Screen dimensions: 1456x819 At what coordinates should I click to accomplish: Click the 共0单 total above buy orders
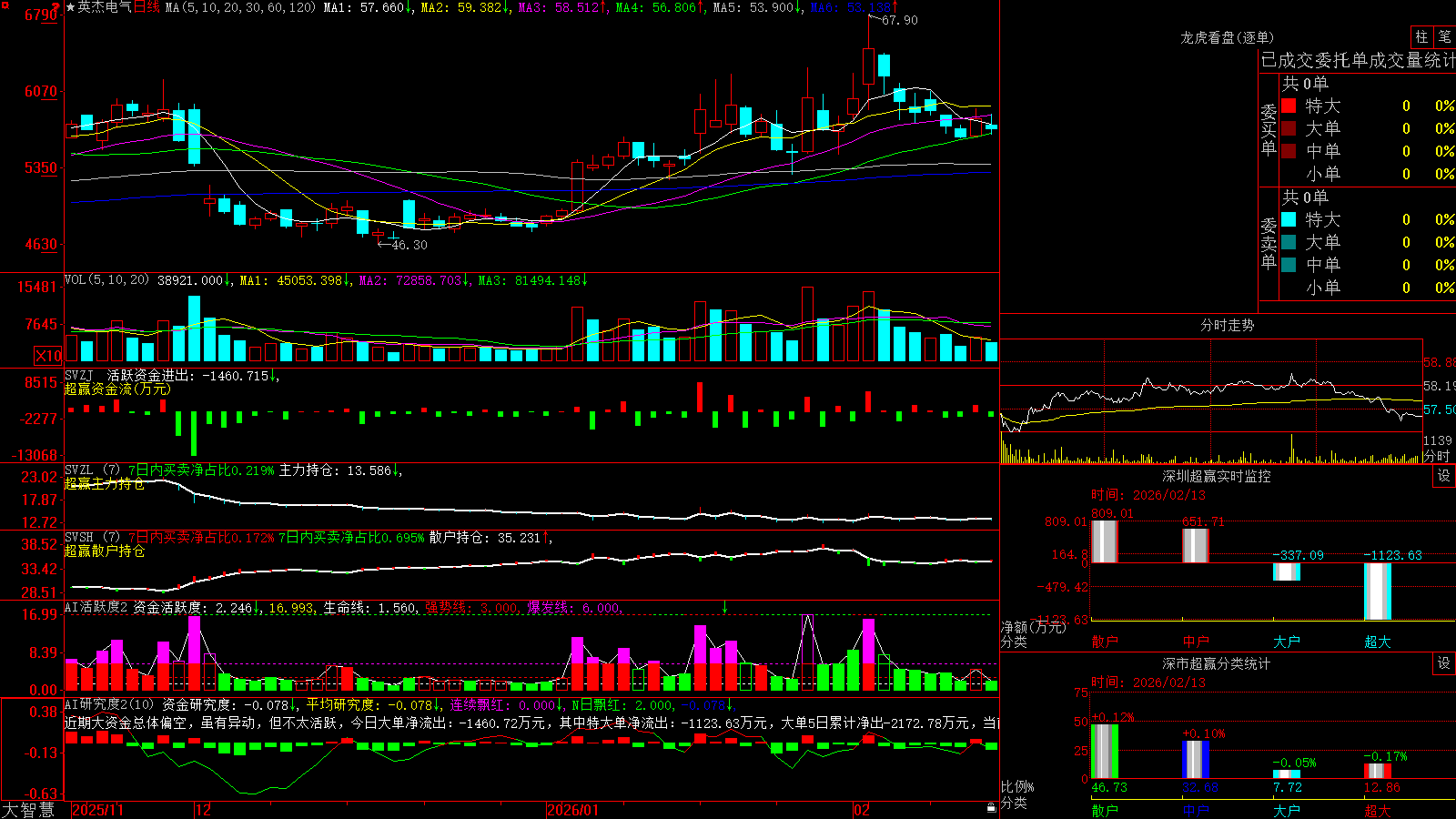coord(1305,83)
